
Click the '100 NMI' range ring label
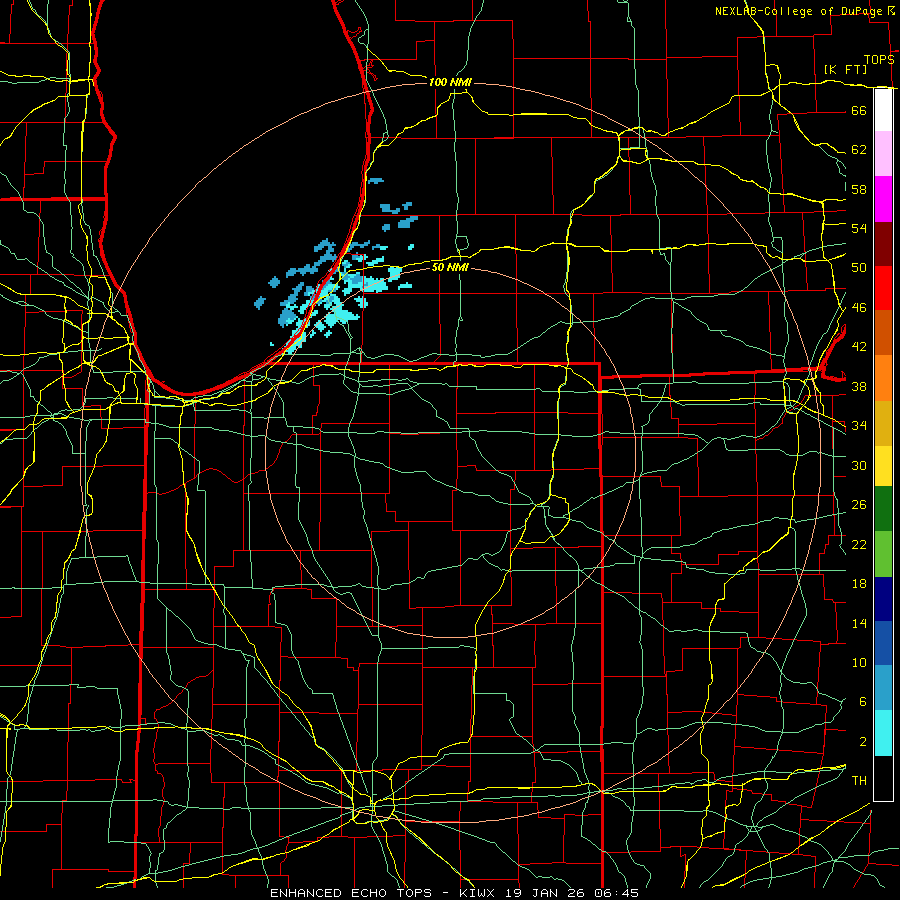pyautogui.click(x=450, y=83)
